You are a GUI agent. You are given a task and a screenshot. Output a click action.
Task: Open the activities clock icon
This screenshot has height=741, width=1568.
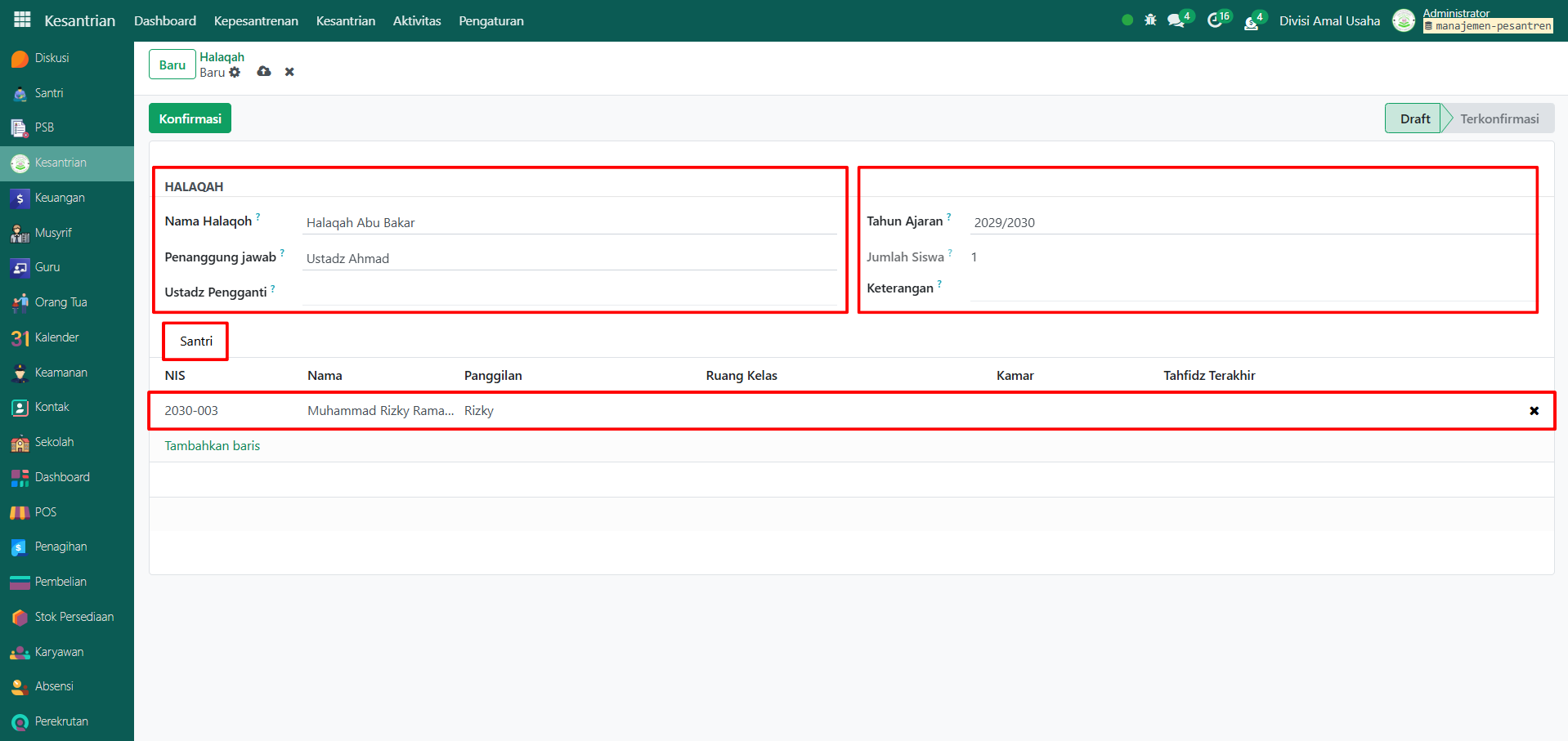[1215, 20]
